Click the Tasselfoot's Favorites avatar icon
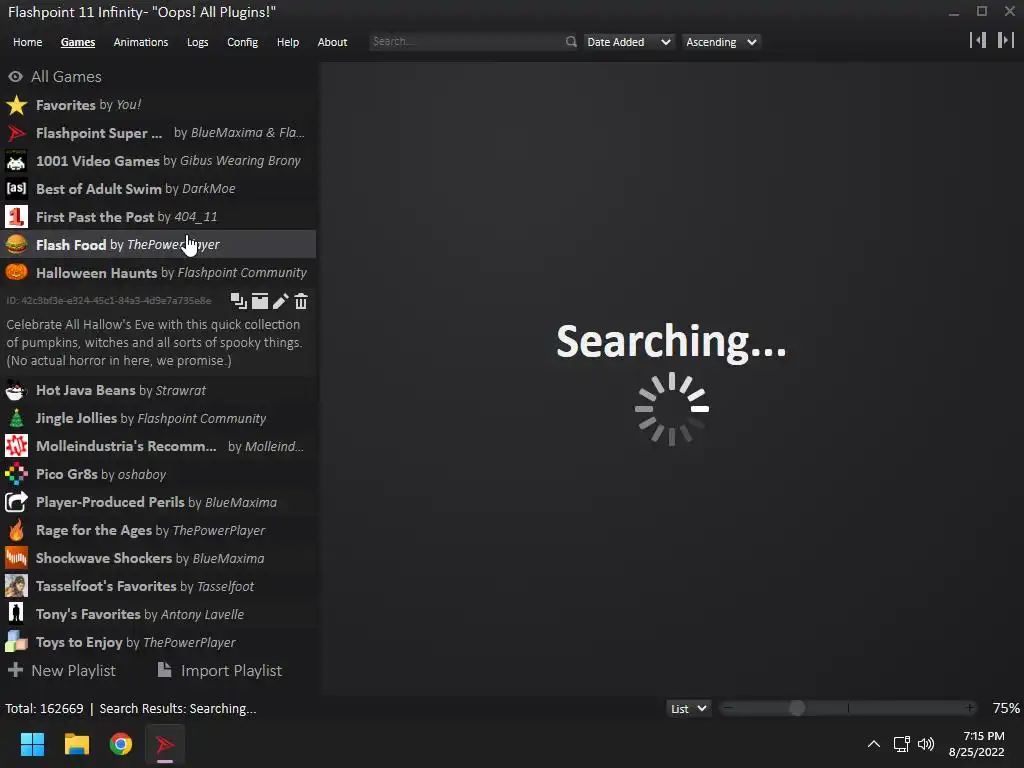The height and width of the screenshot is (768, 1024). coord(16,586)
